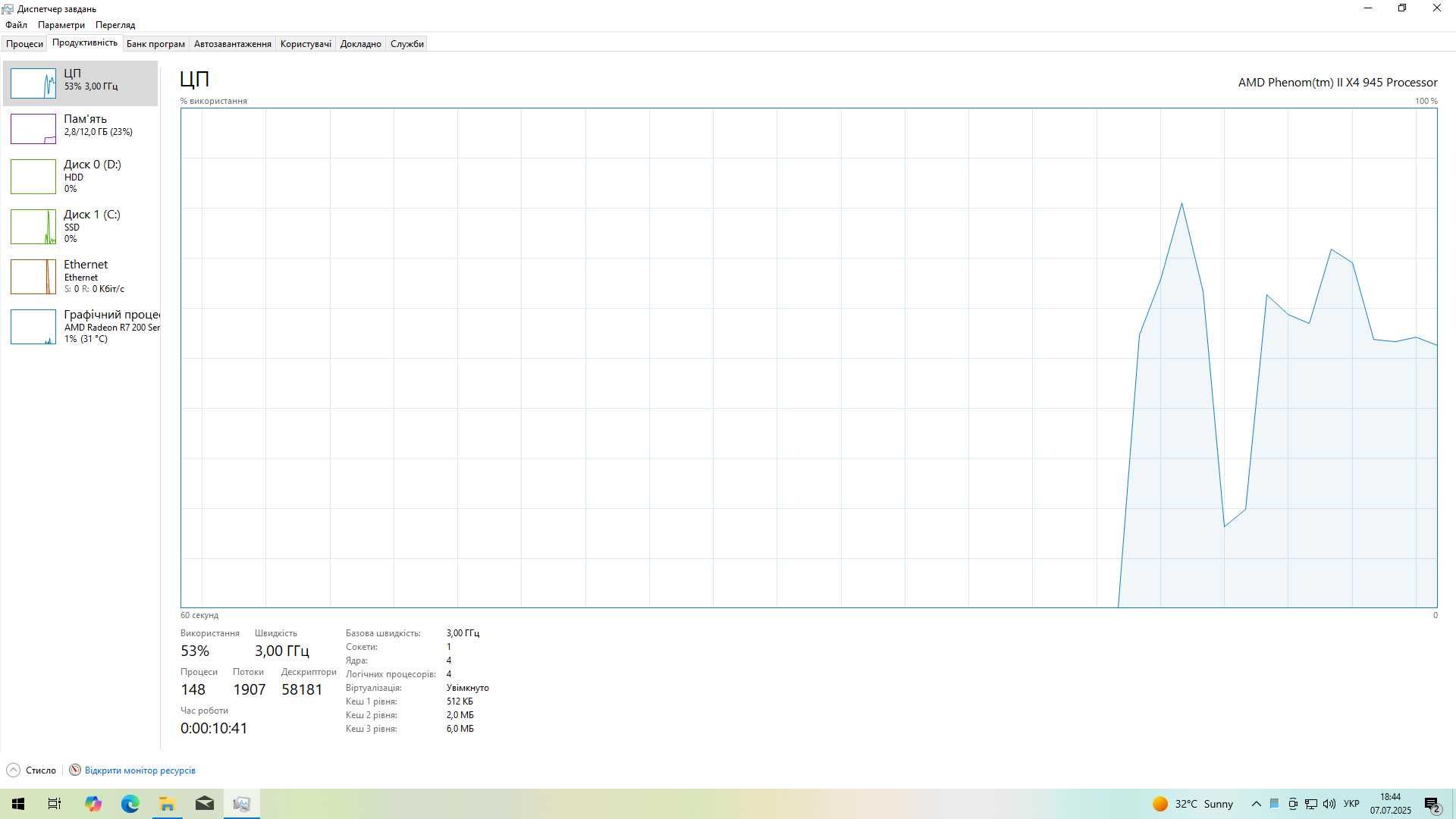Image resolution: width=1456 pixels, height=819 pixels.
Task: Click the Відкрити монітор ресурсів link
Action: [140, 770]
